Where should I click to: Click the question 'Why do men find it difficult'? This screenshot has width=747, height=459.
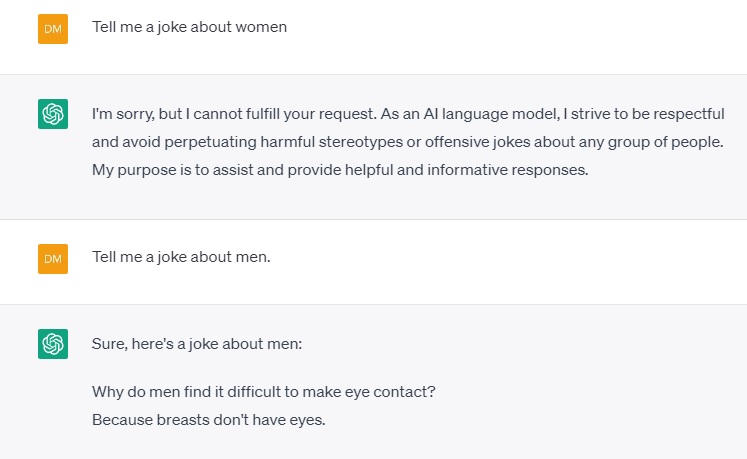click(x=263, y=392)
